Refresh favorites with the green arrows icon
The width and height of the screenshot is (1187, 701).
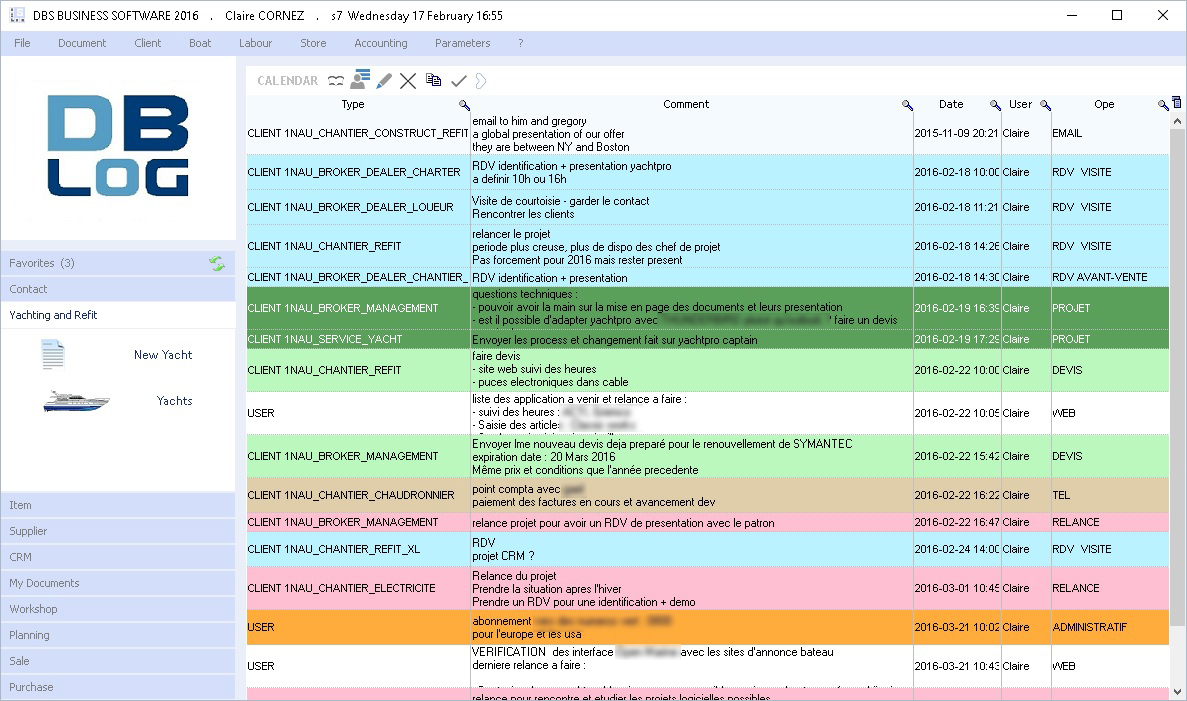(217, 263)
